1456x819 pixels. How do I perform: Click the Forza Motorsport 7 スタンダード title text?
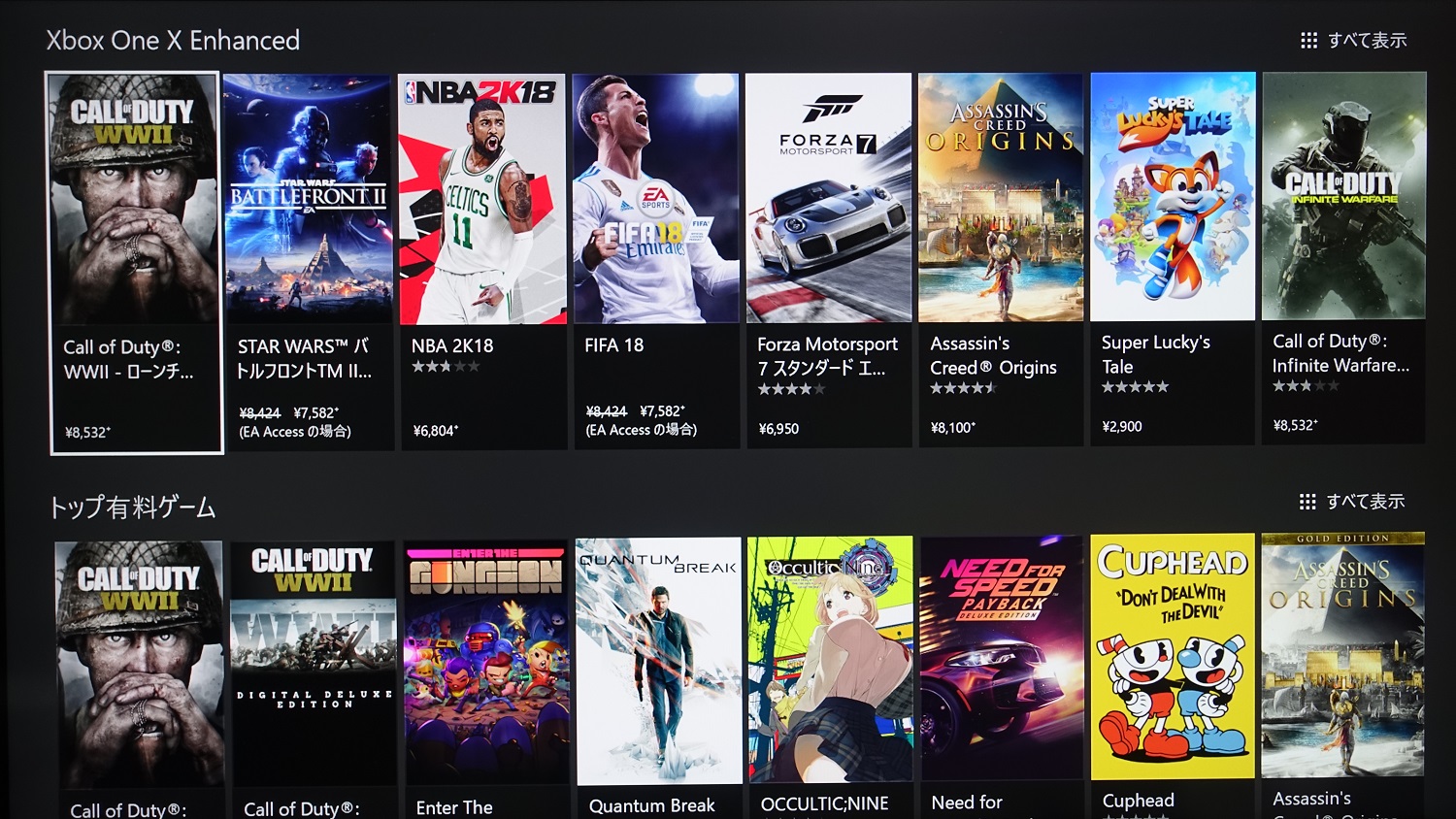click(x=827, y=356)
